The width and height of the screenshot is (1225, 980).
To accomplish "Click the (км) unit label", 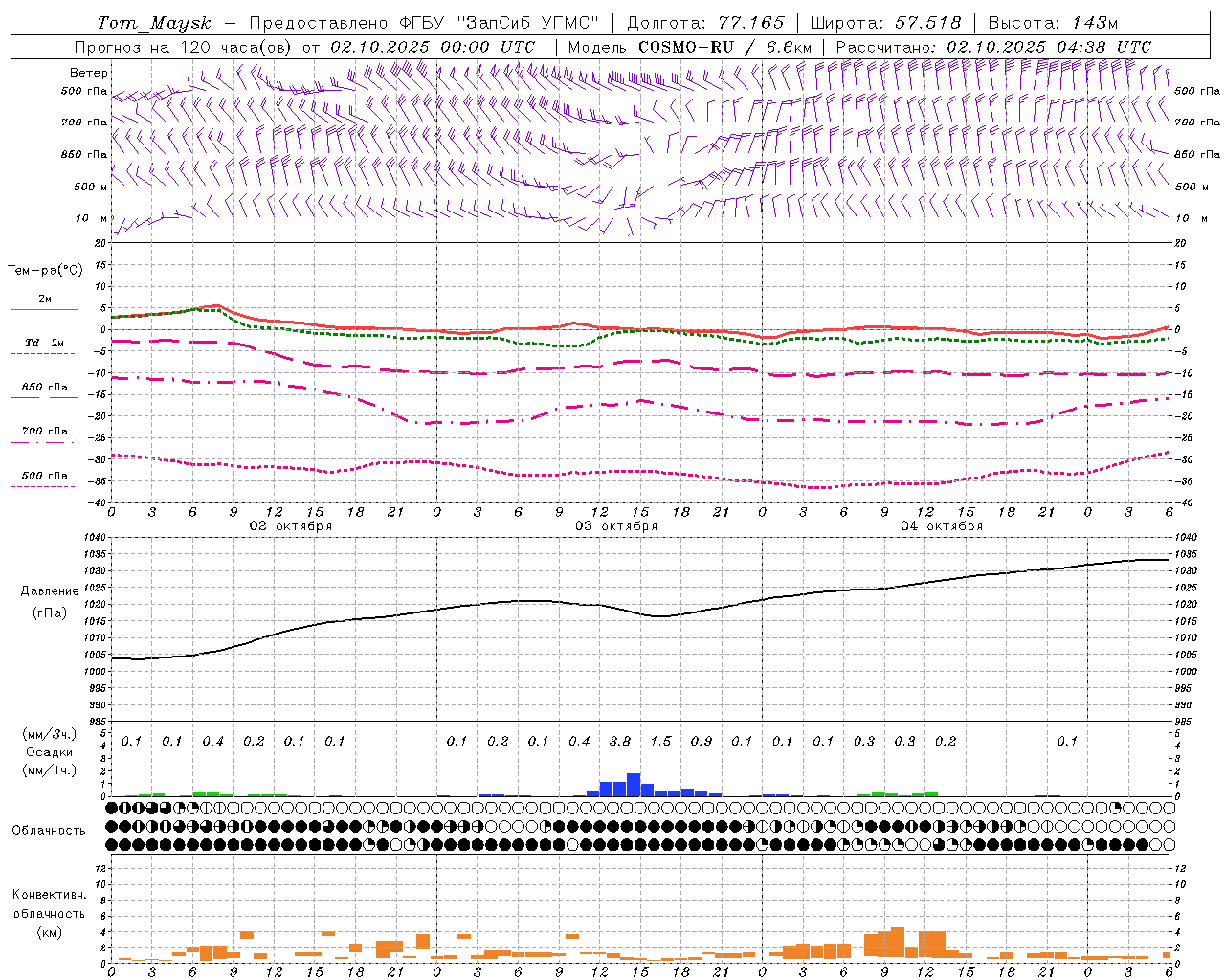I will tap(49, 932).
